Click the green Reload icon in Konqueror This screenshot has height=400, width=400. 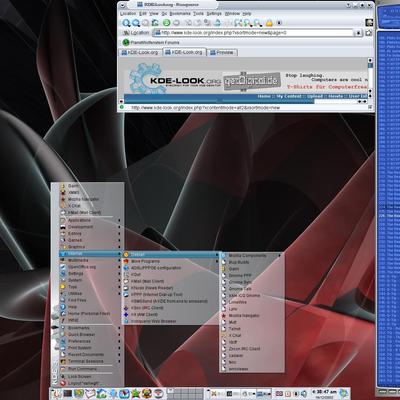click(x=166, y=23)
